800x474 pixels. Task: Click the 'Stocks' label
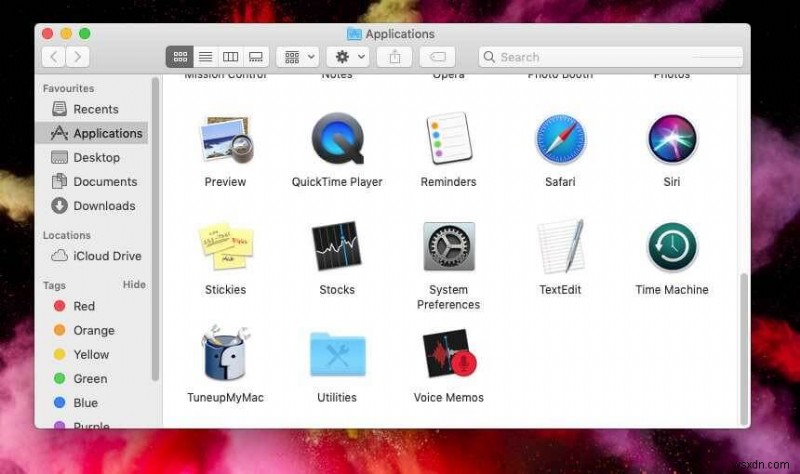[x=337, y=290]
